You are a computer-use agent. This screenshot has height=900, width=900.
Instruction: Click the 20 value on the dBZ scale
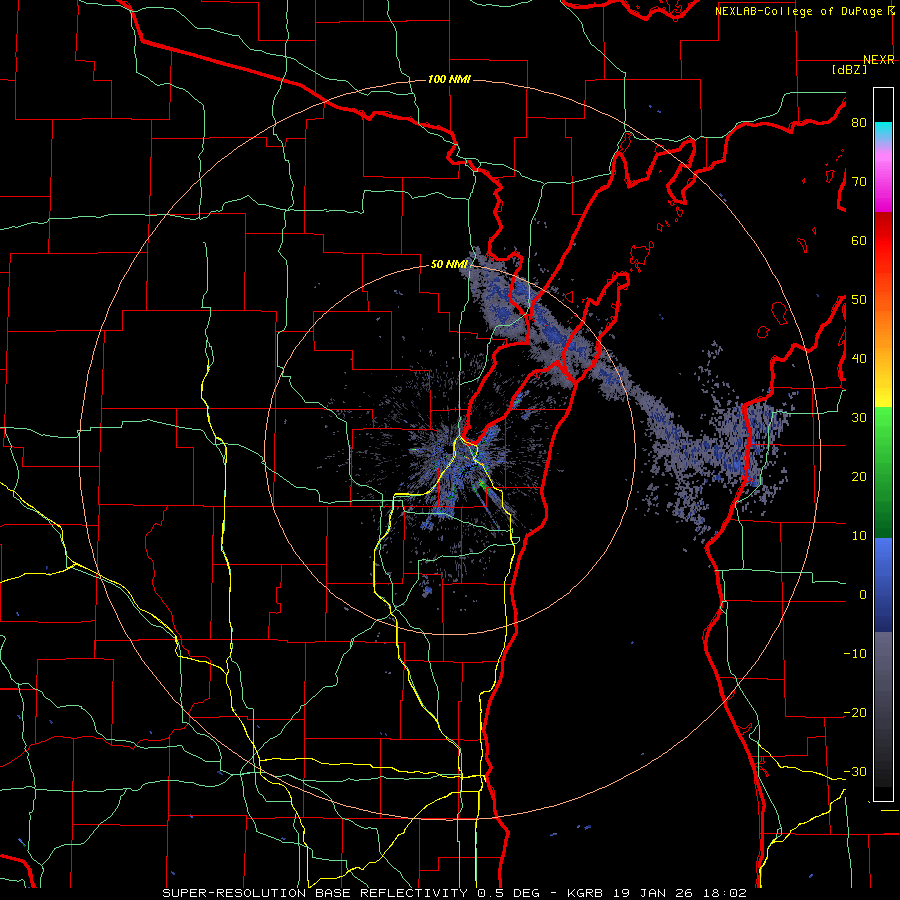859,476
